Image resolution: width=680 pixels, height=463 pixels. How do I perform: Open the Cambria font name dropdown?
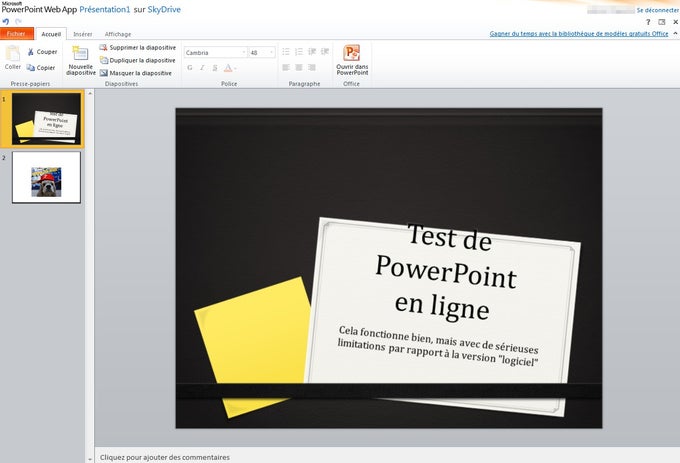[x=244, y=52]
